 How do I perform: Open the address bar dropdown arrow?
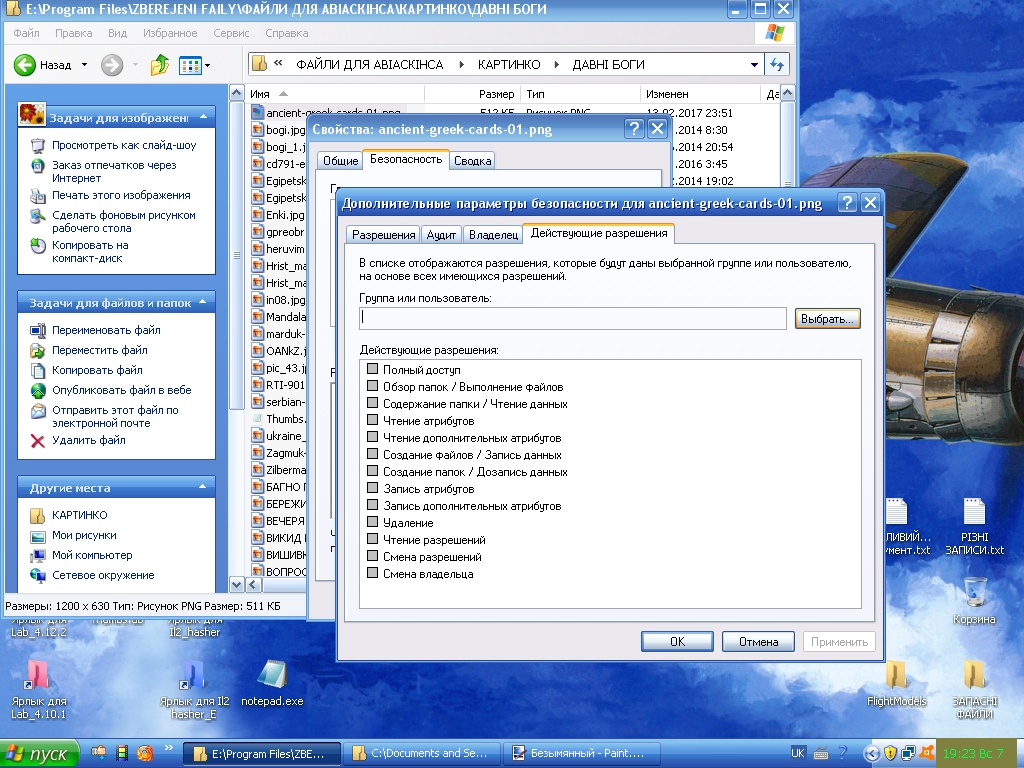point(754,65)
